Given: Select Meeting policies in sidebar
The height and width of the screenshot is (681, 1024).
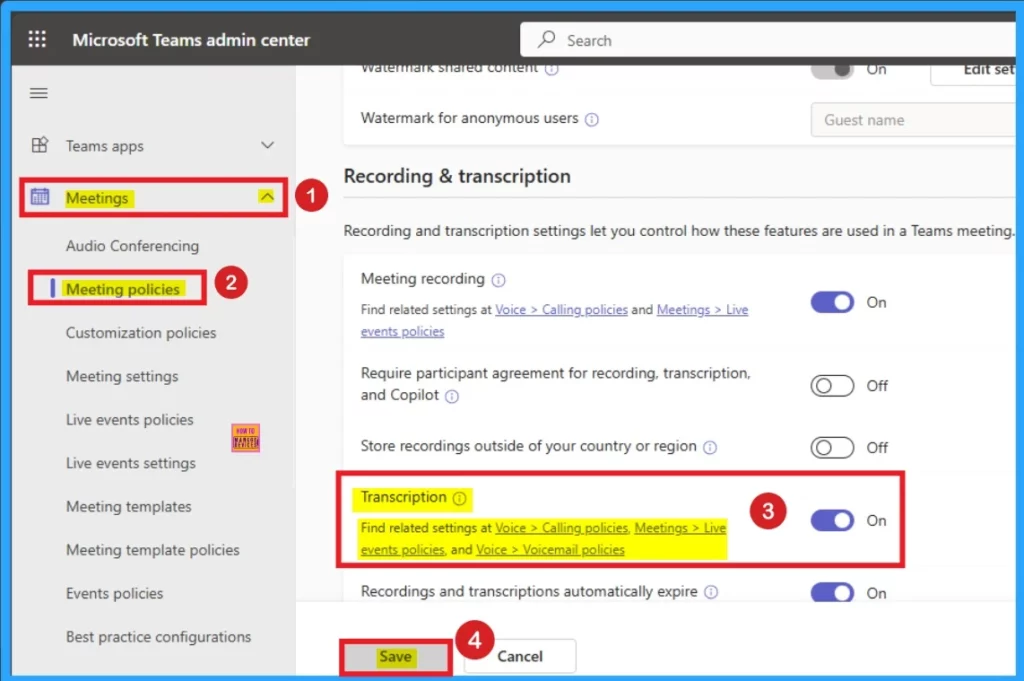Looking at the screenshot, I should point(123,289).
